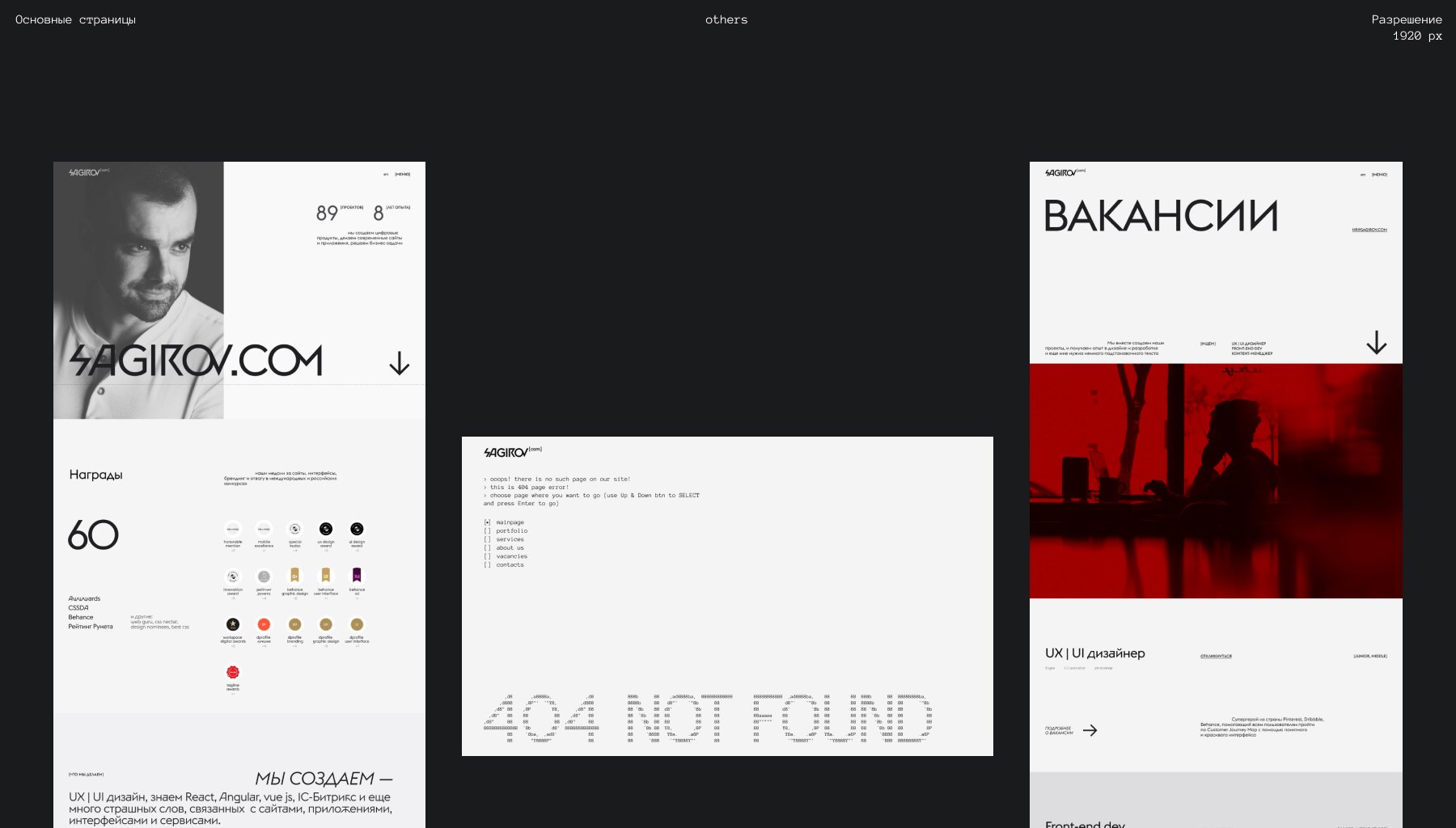
Task: Select the dprofile branding badge
Action: point(295,624)
